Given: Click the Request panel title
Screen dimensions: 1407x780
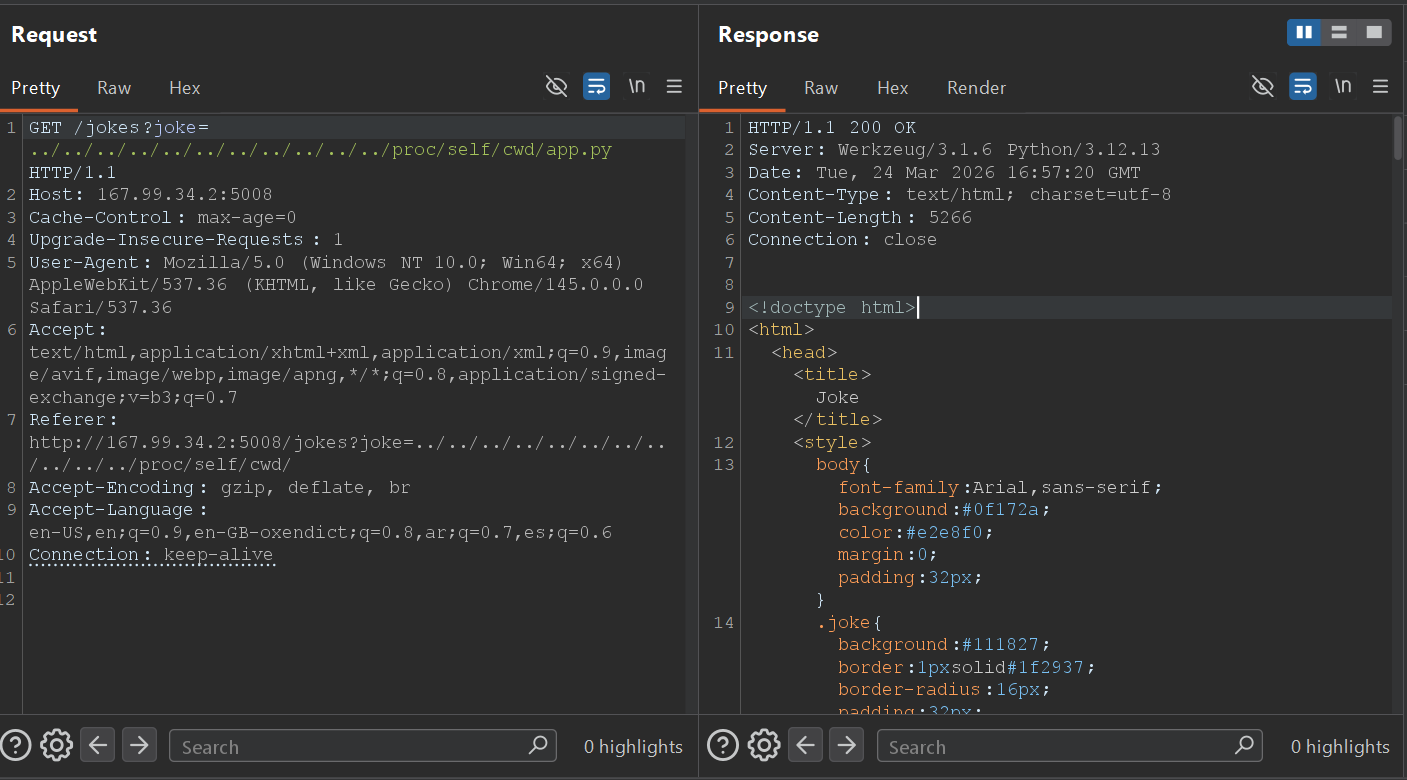Looking at the screenshot, I should coord(54,34).
